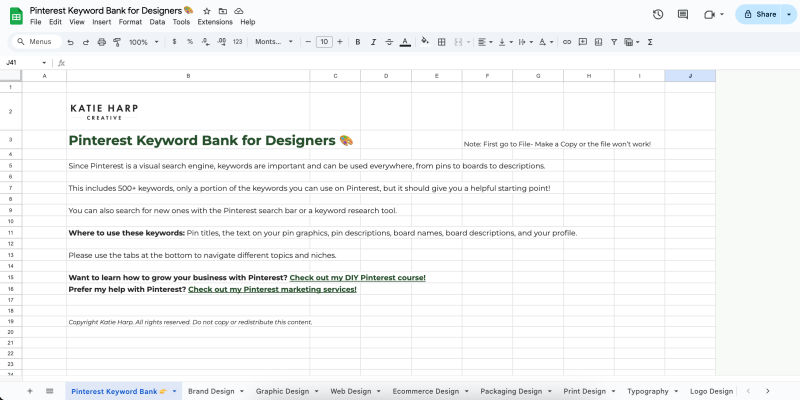800x400 pixels.
Task: Search the Menus box
Action: coord(36,42)
